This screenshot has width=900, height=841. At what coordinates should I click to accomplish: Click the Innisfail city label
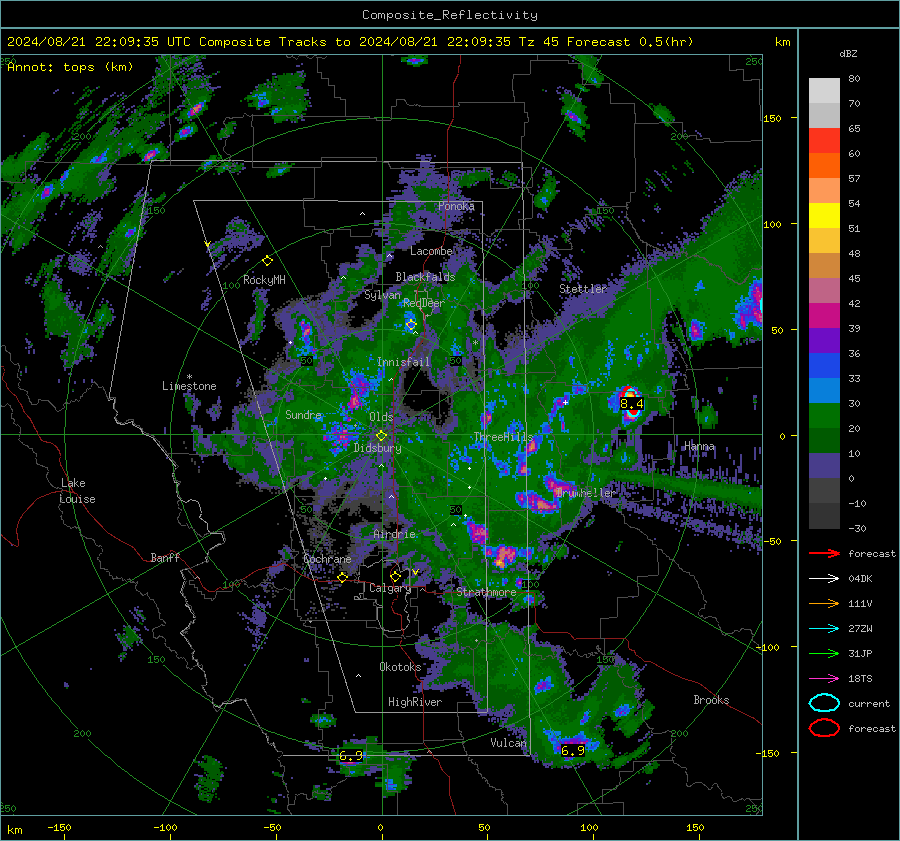(403, 362)
